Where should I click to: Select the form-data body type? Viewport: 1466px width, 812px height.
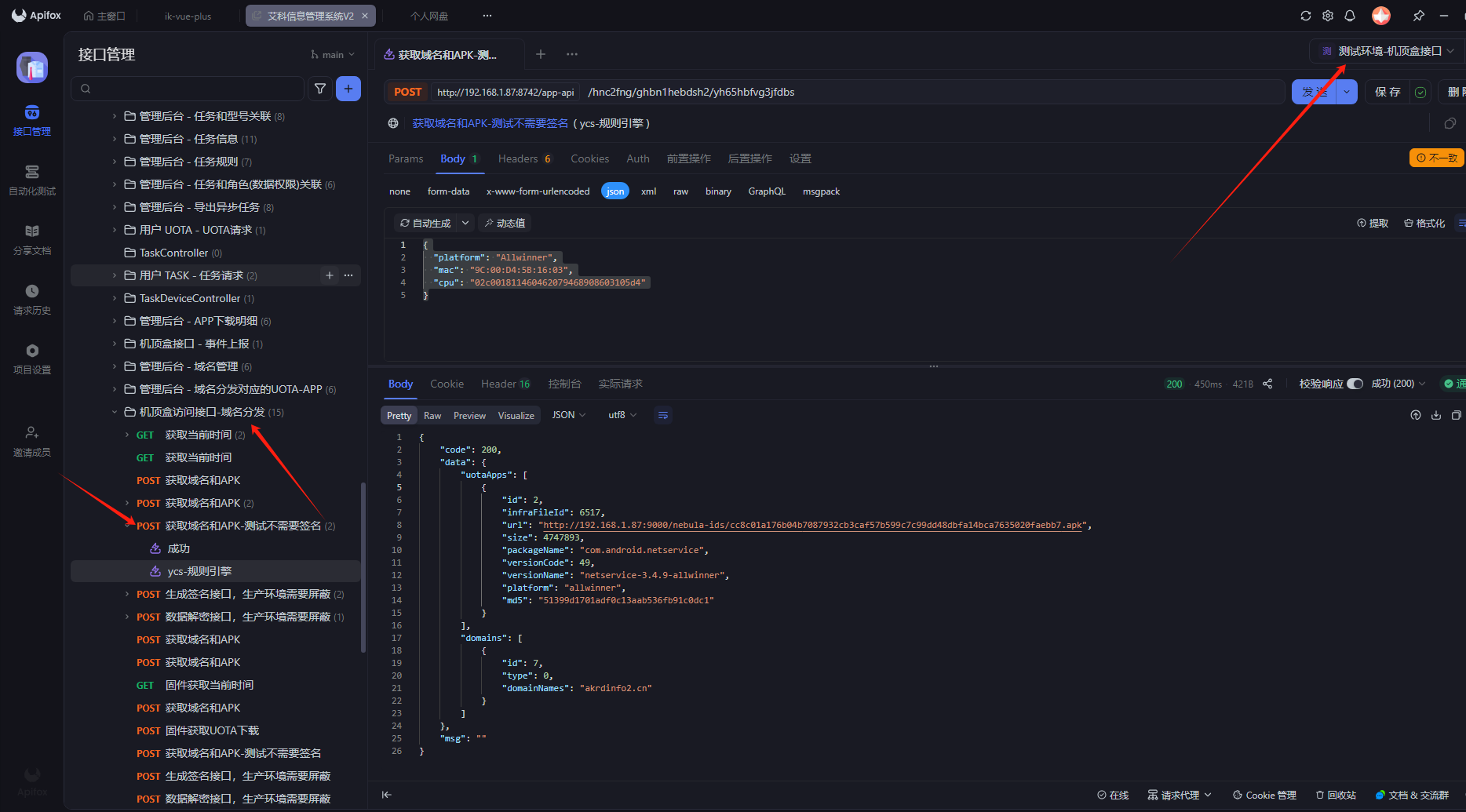pyautogui.click(x=448, y=191)
